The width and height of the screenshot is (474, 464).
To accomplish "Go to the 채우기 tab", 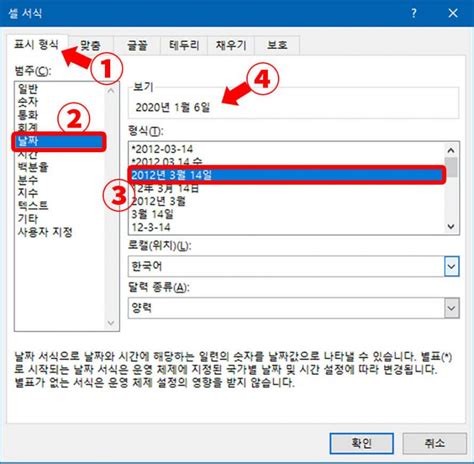I will (231, 45).
